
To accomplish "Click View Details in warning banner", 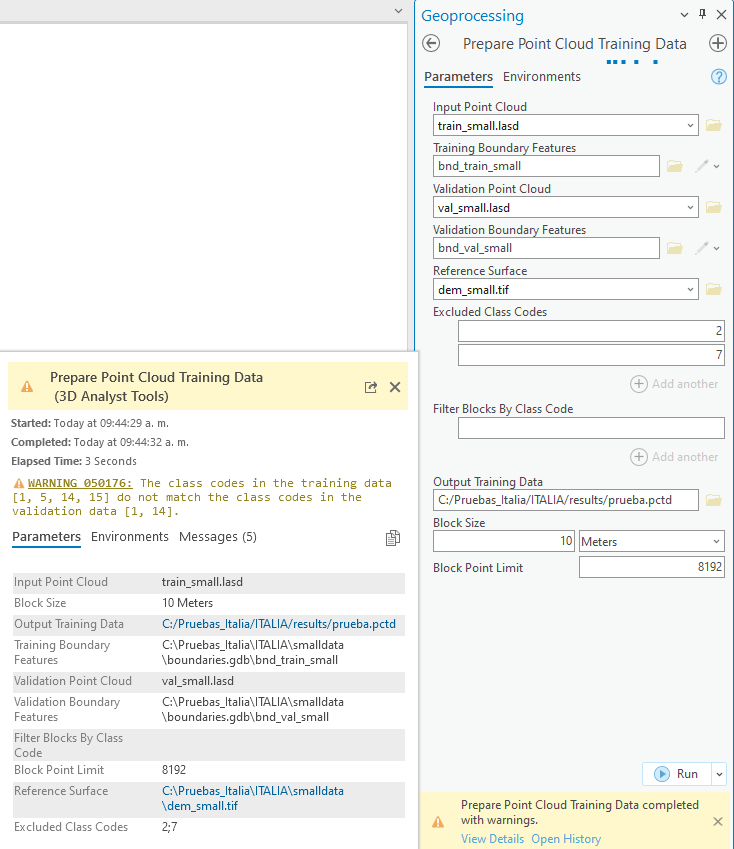I will pyautogui.click(x=493, y=839).
